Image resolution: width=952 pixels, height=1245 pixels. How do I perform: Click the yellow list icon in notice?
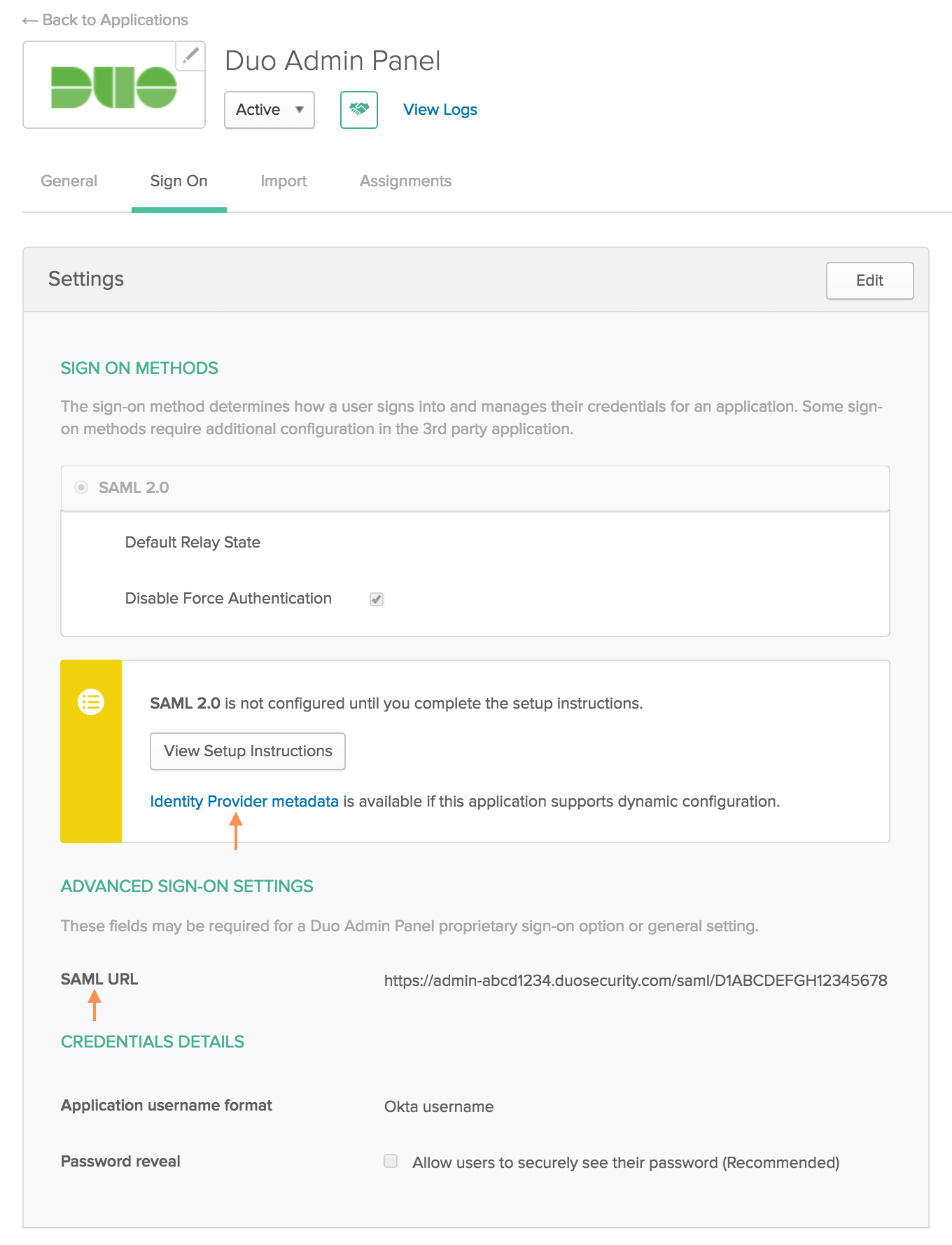click(x=91, y=702)
